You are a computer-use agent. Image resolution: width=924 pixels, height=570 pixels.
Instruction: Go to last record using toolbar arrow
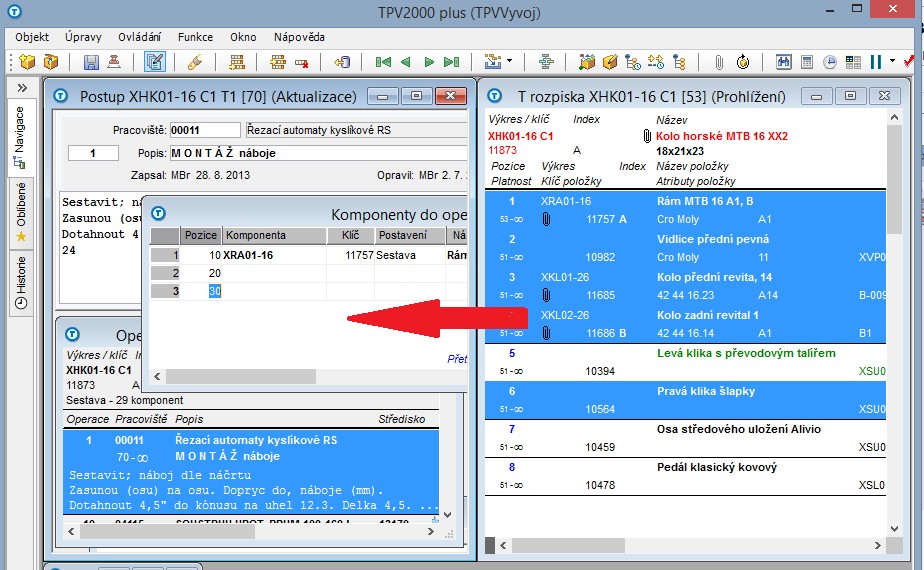pyautogui.click(x=451, y=62)
